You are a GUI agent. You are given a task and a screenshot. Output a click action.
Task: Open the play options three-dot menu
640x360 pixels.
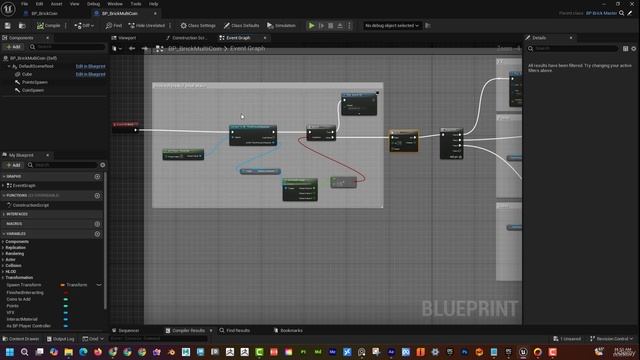pyautogui.click(x=349, y=26)
